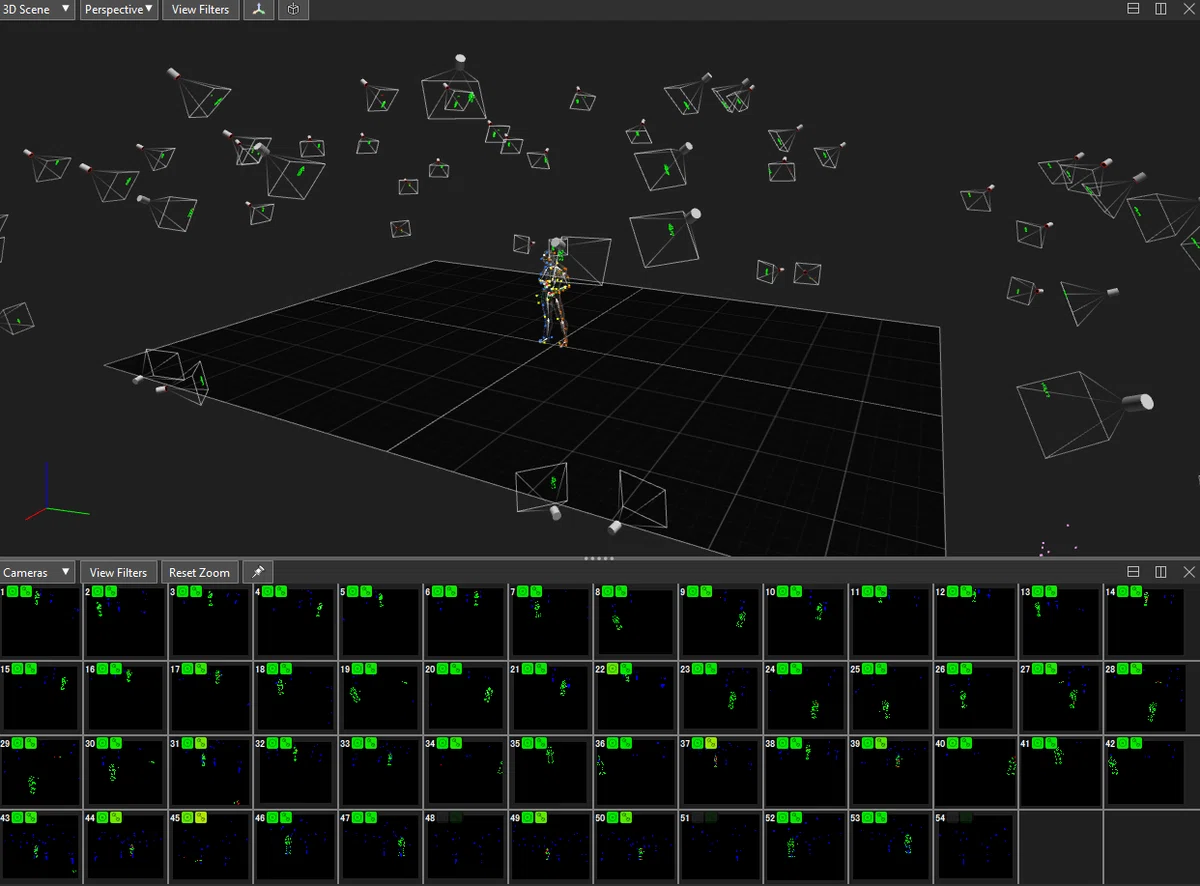Viewport: 1200px width, 886px height.
Task: Select the camera 24 view thumbnail
Action: point(806,697)
